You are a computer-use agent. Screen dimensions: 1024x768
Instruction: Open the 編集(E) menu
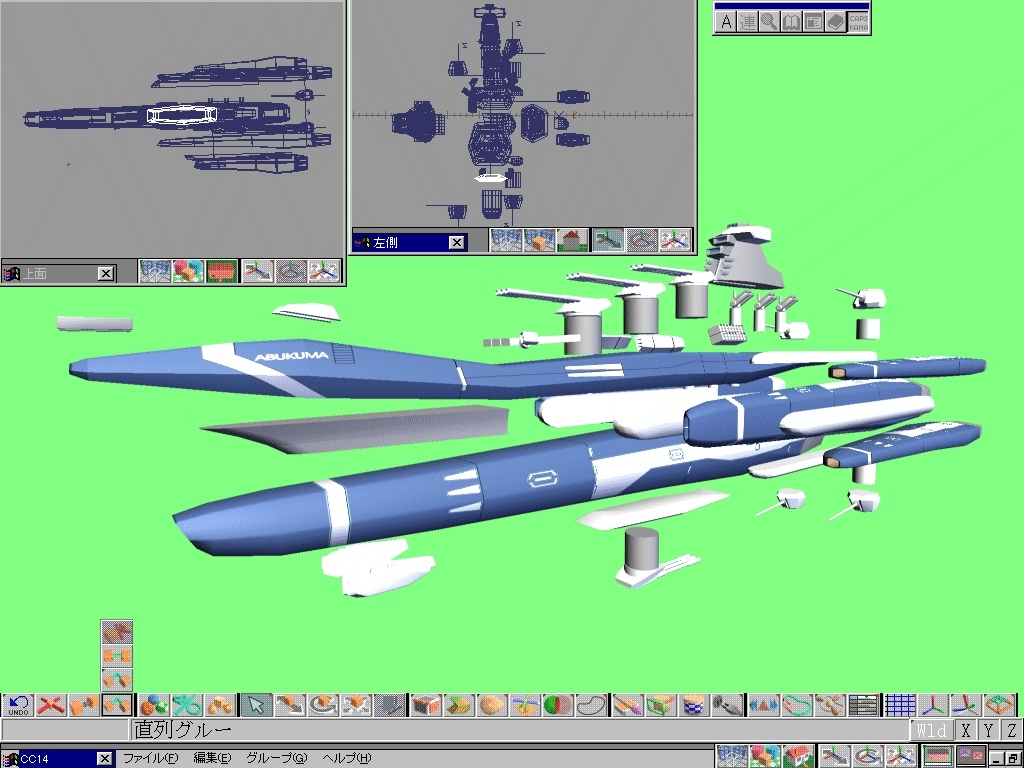point(212,758)
